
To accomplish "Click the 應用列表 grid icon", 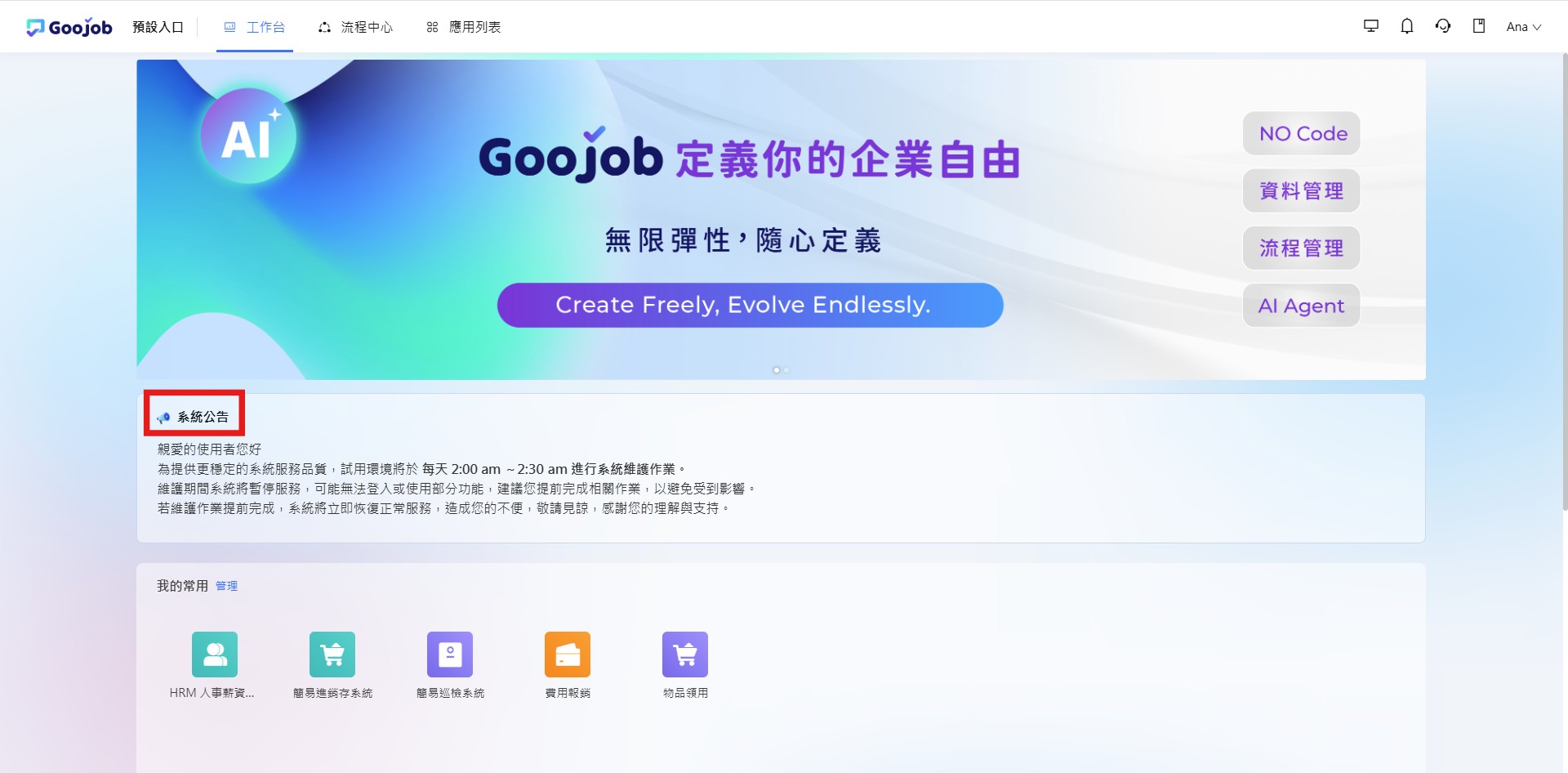I will pos(433,27).
